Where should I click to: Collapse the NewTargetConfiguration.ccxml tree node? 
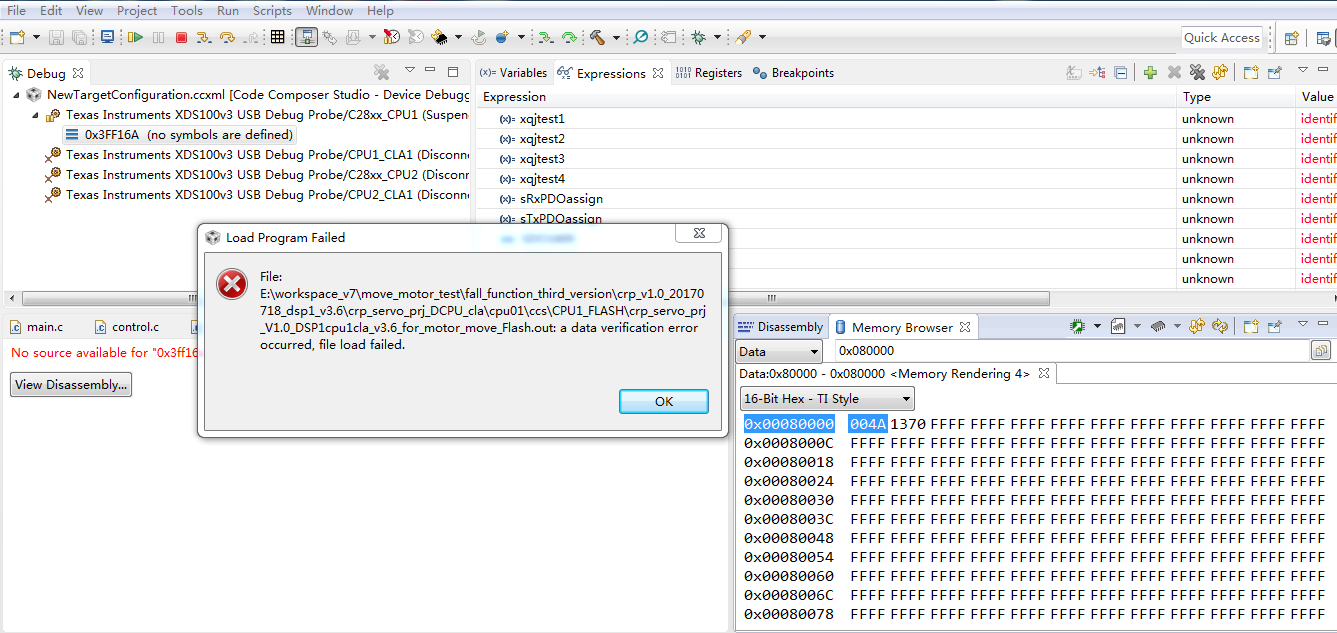click(x=16, y=95)
